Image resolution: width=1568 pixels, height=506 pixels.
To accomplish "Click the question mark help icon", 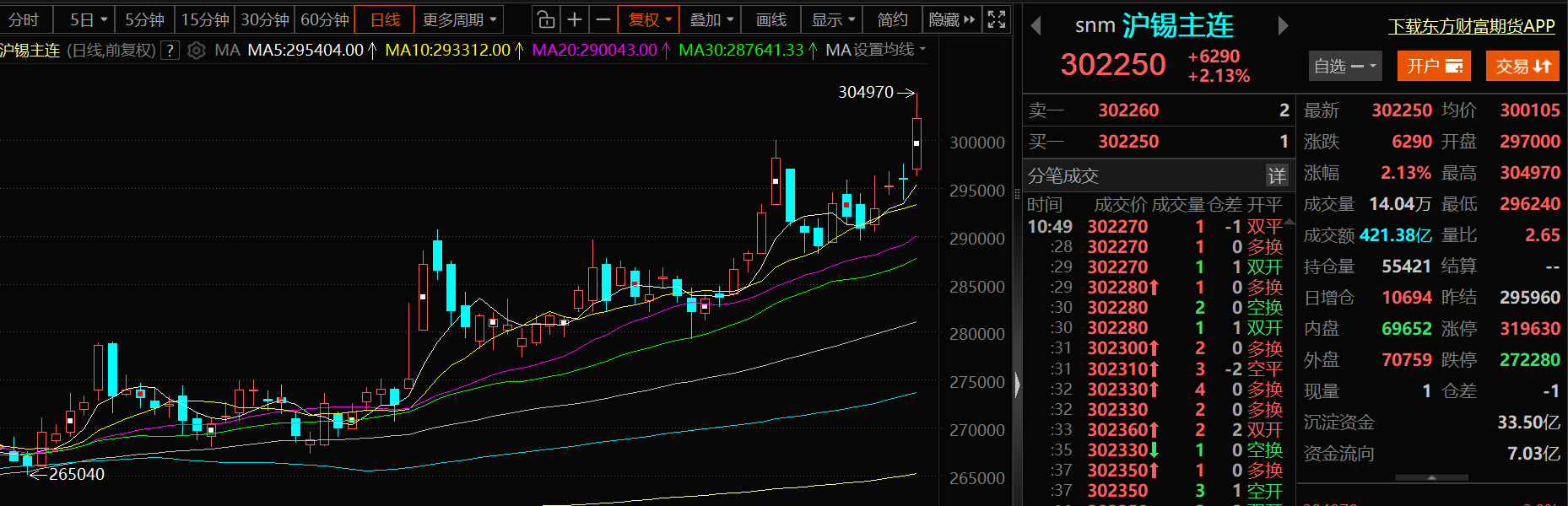I will [170, 51].
